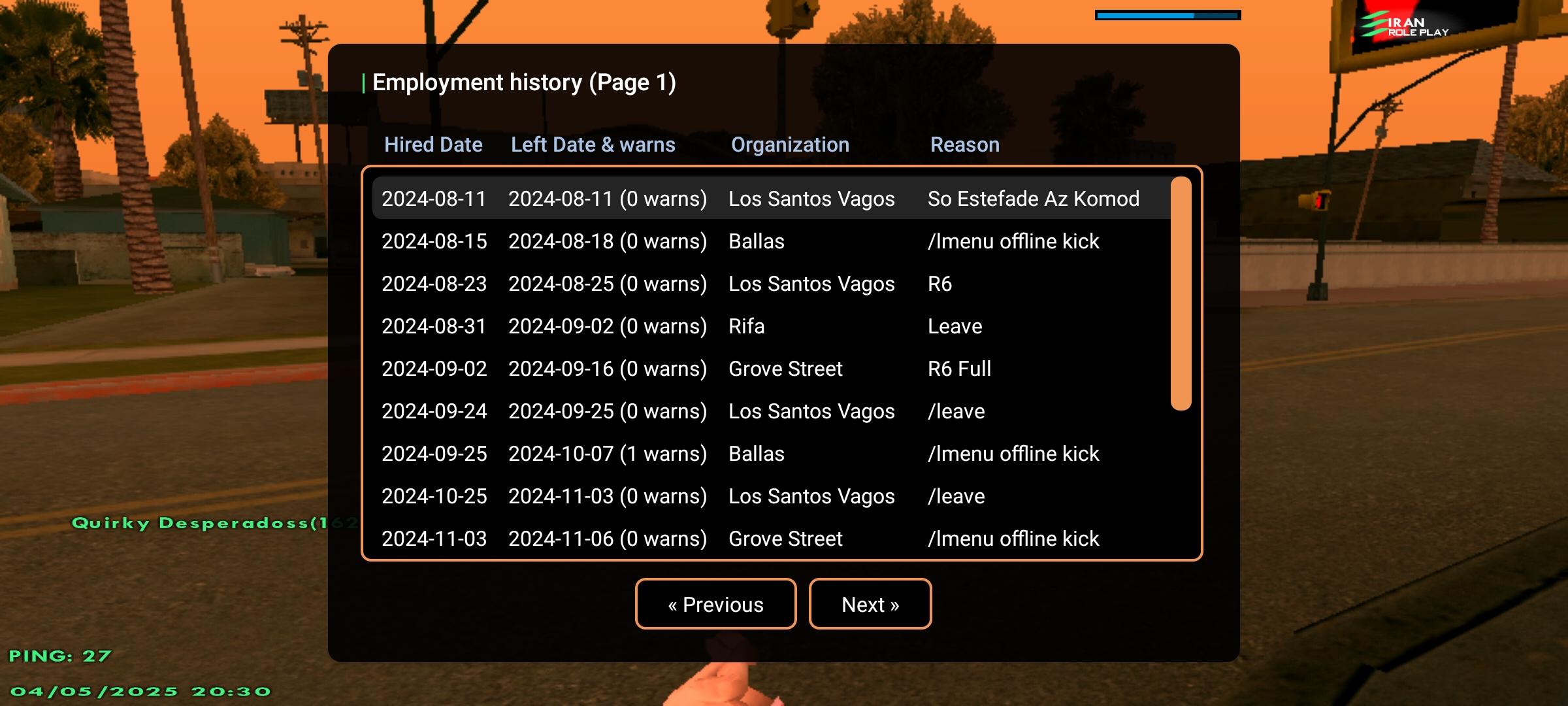Click the Left Date & warns header
This screenshot has width=1568, height=706.
(593, 144)
